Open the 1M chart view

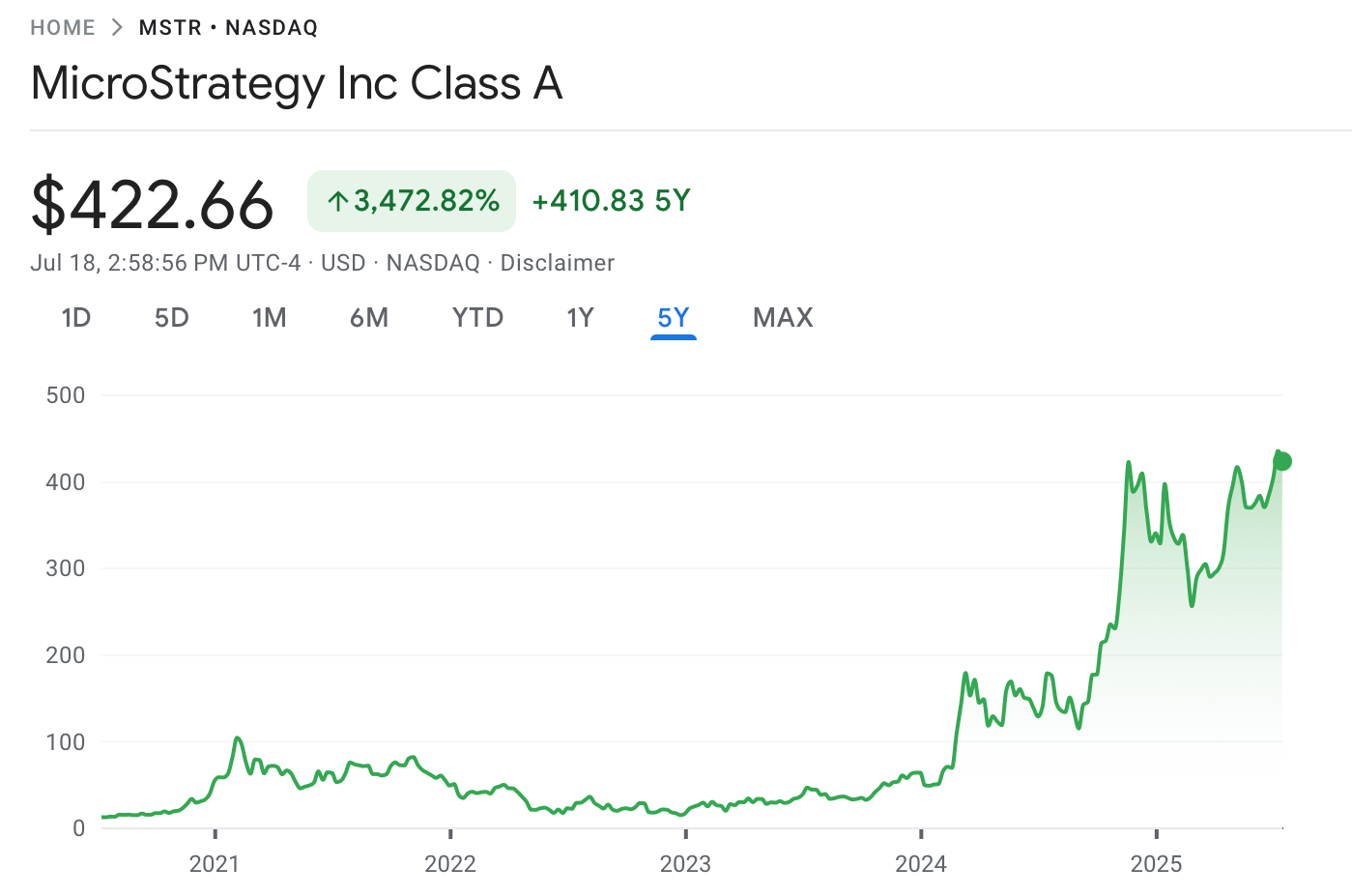[x=270, y=317]
